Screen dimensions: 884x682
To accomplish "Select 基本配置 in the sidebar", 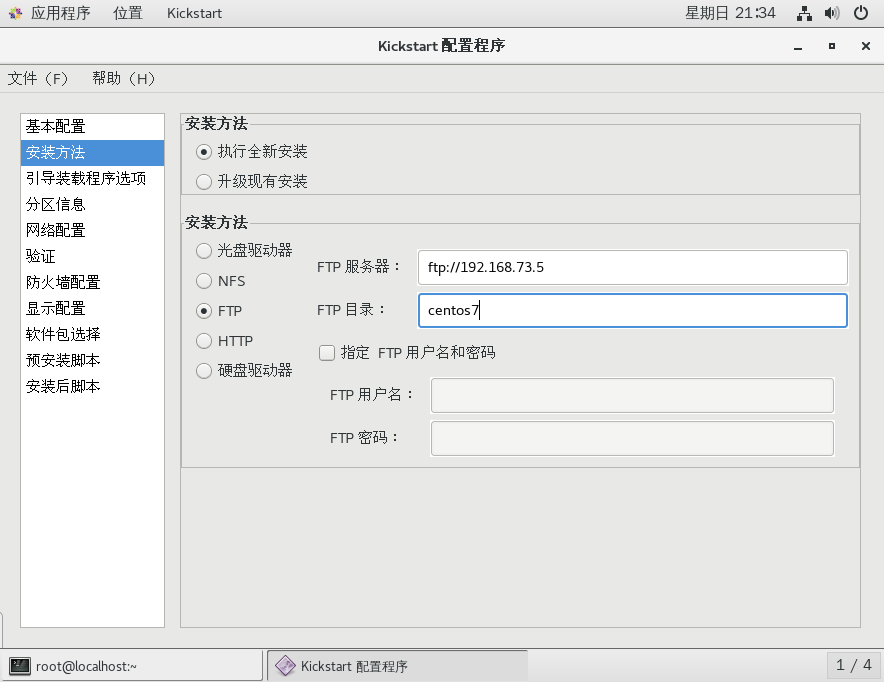I will click(x=92, y=127).
